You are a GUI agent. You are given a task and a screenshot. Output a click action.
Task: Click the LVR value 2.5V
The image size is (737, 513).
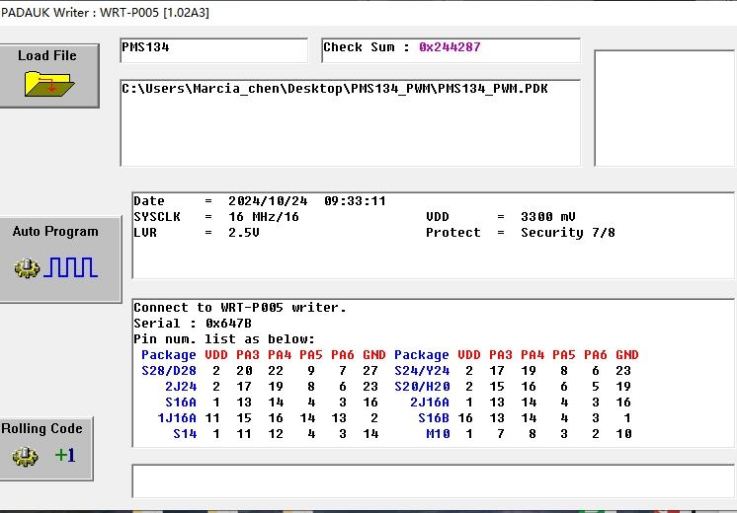[x=244, y=233]
